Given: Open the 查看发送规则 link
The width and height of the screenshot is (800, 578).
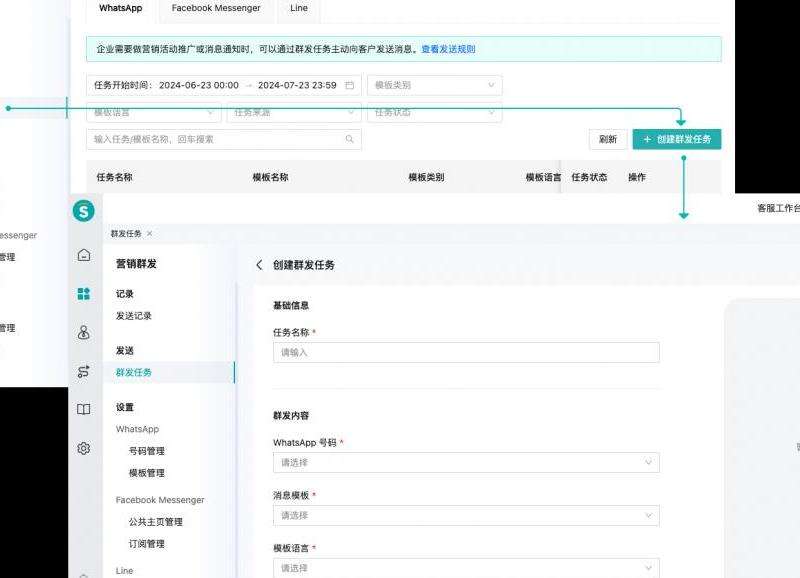Looking at the screenshot, I should click(x=448, y=49).
